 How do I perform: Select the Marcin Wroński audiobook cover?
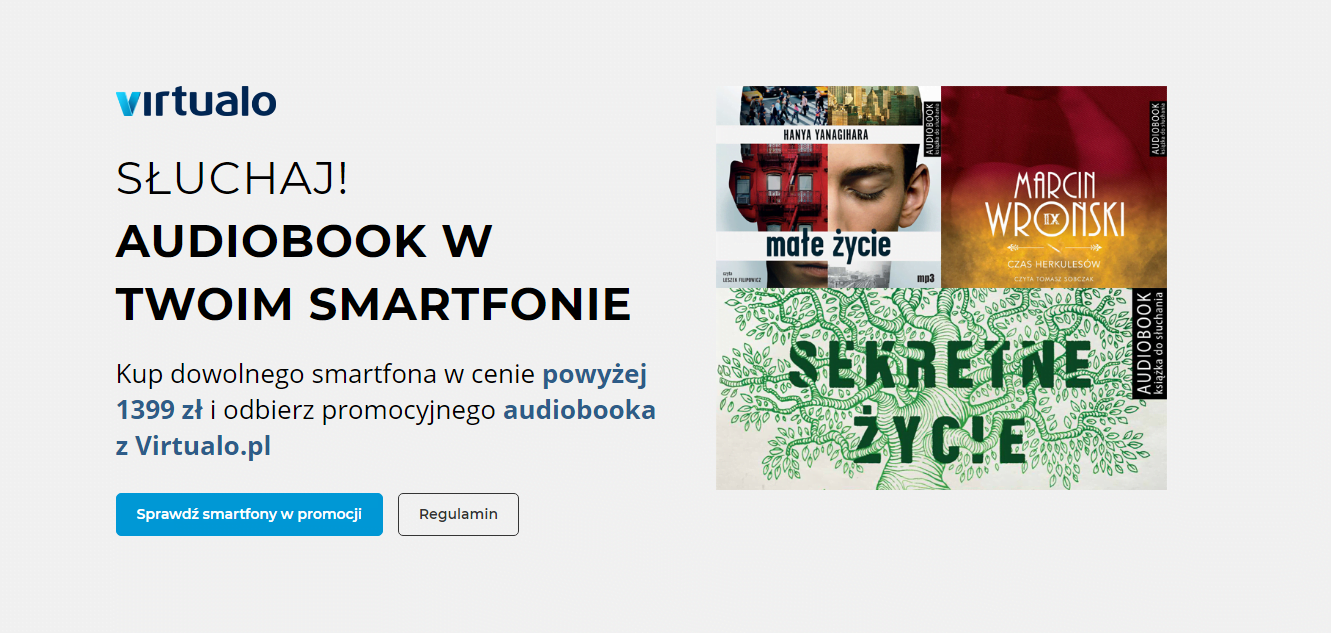[x=1054, y=187]
